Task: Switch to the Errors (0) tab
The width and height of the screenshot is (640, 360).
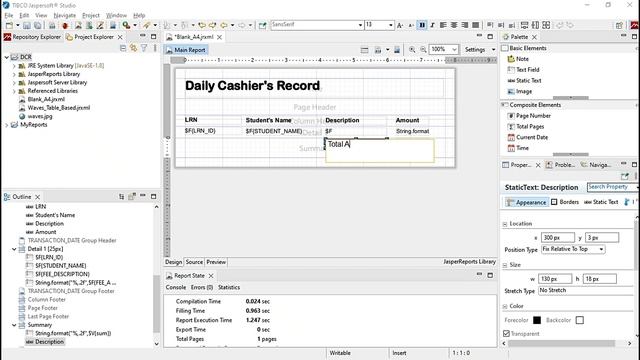Action: pos(202,287)
